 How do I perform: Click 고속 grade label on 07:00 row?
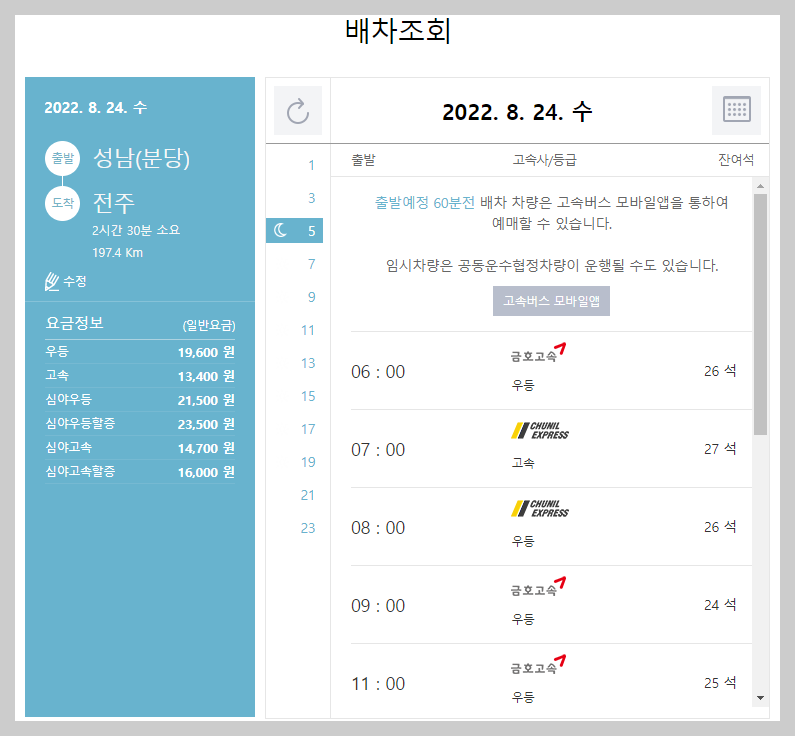coord(523,463)
